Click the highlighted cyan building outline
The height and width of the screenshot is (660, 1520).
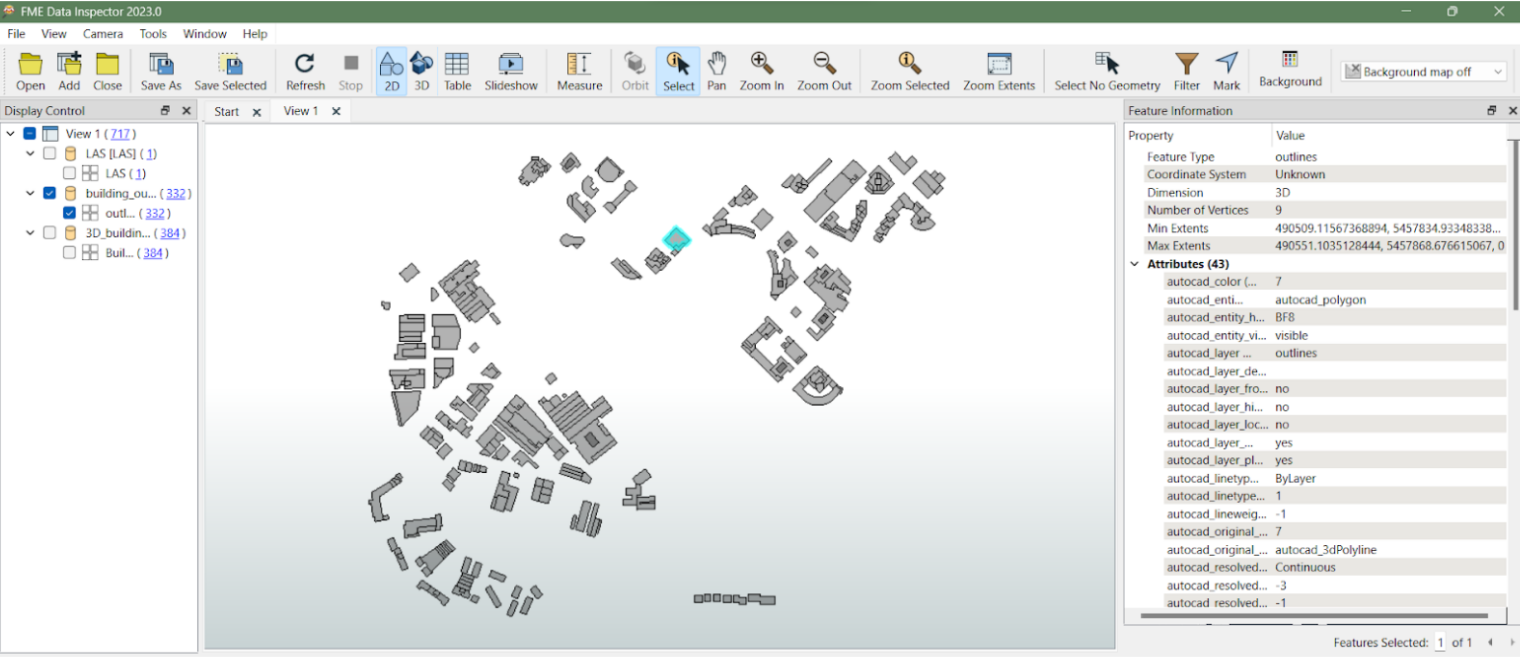pyautogui.click(x=677, y=238)
